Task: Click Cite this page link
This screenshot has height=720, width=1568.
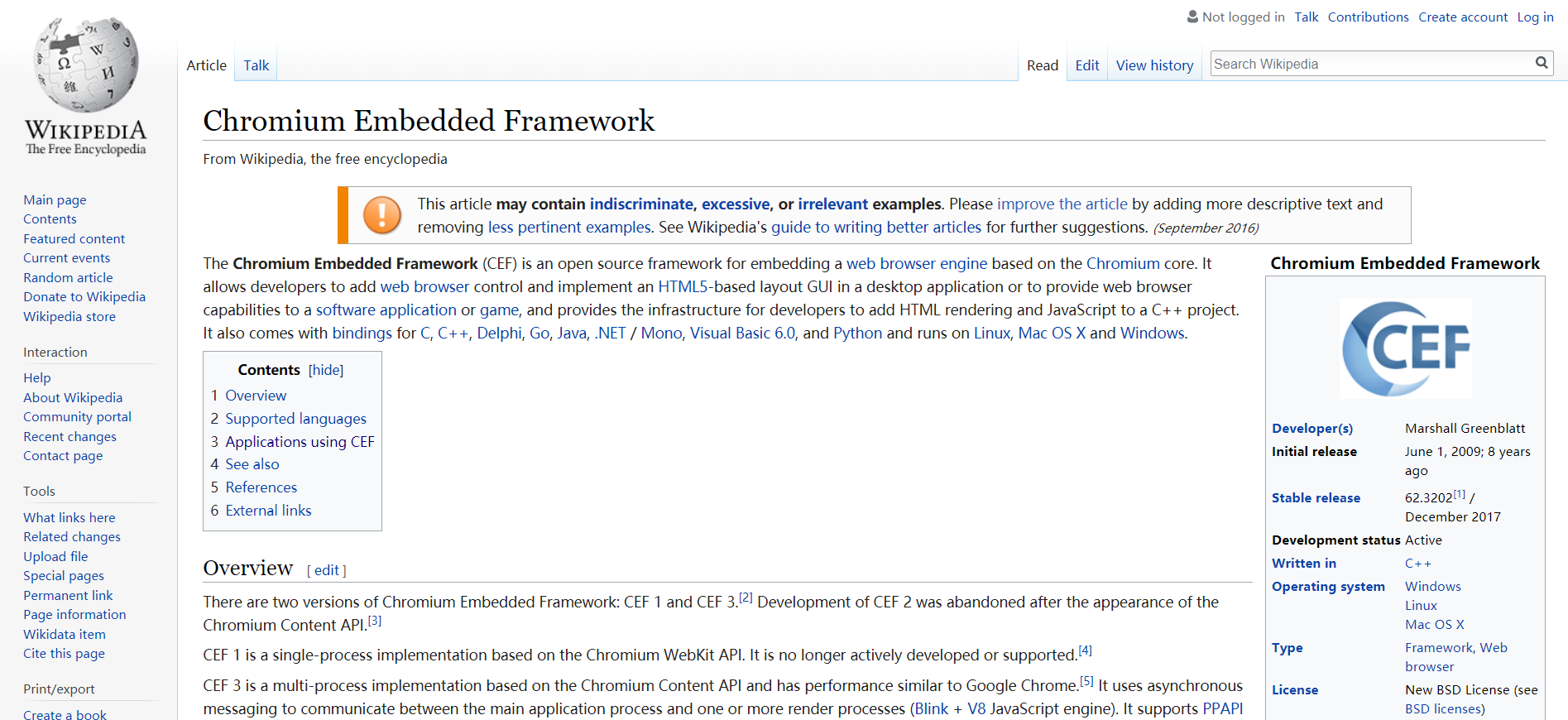Action: [64, 653]
